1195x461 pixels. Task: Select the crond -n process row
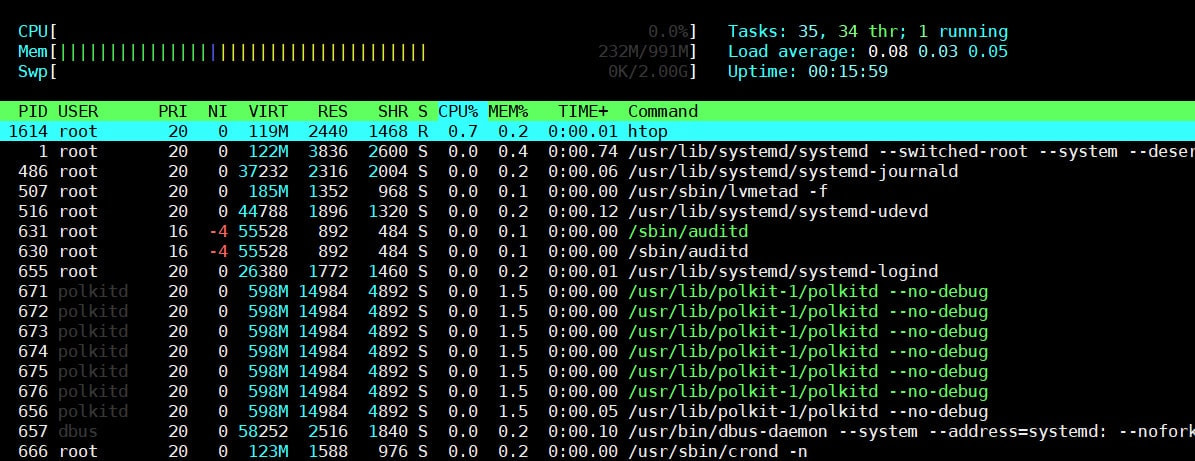click(598, 452)
